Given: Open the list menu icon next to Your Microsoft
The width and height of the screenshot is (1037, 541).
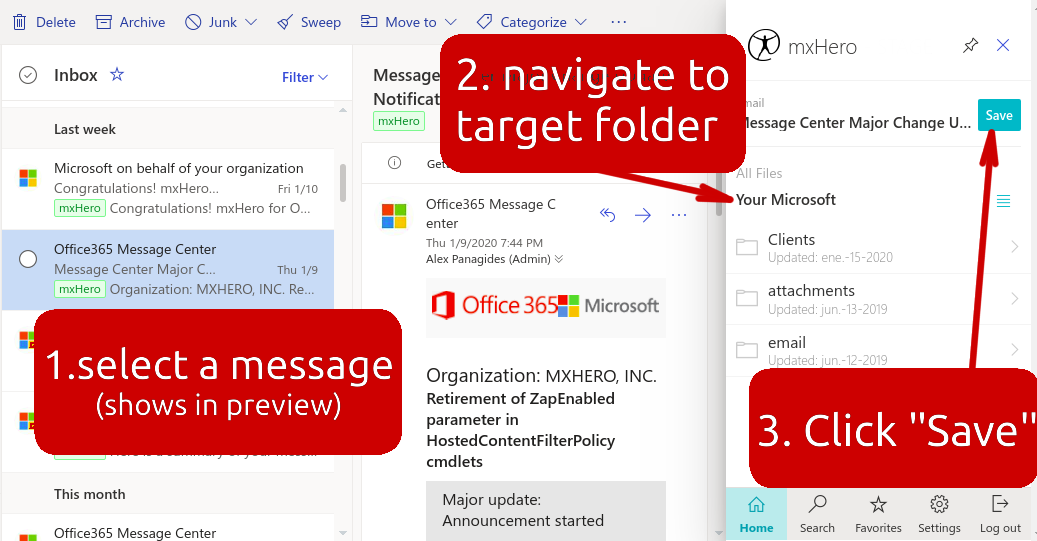Looking at the screenshot, I should (1003, 201).
